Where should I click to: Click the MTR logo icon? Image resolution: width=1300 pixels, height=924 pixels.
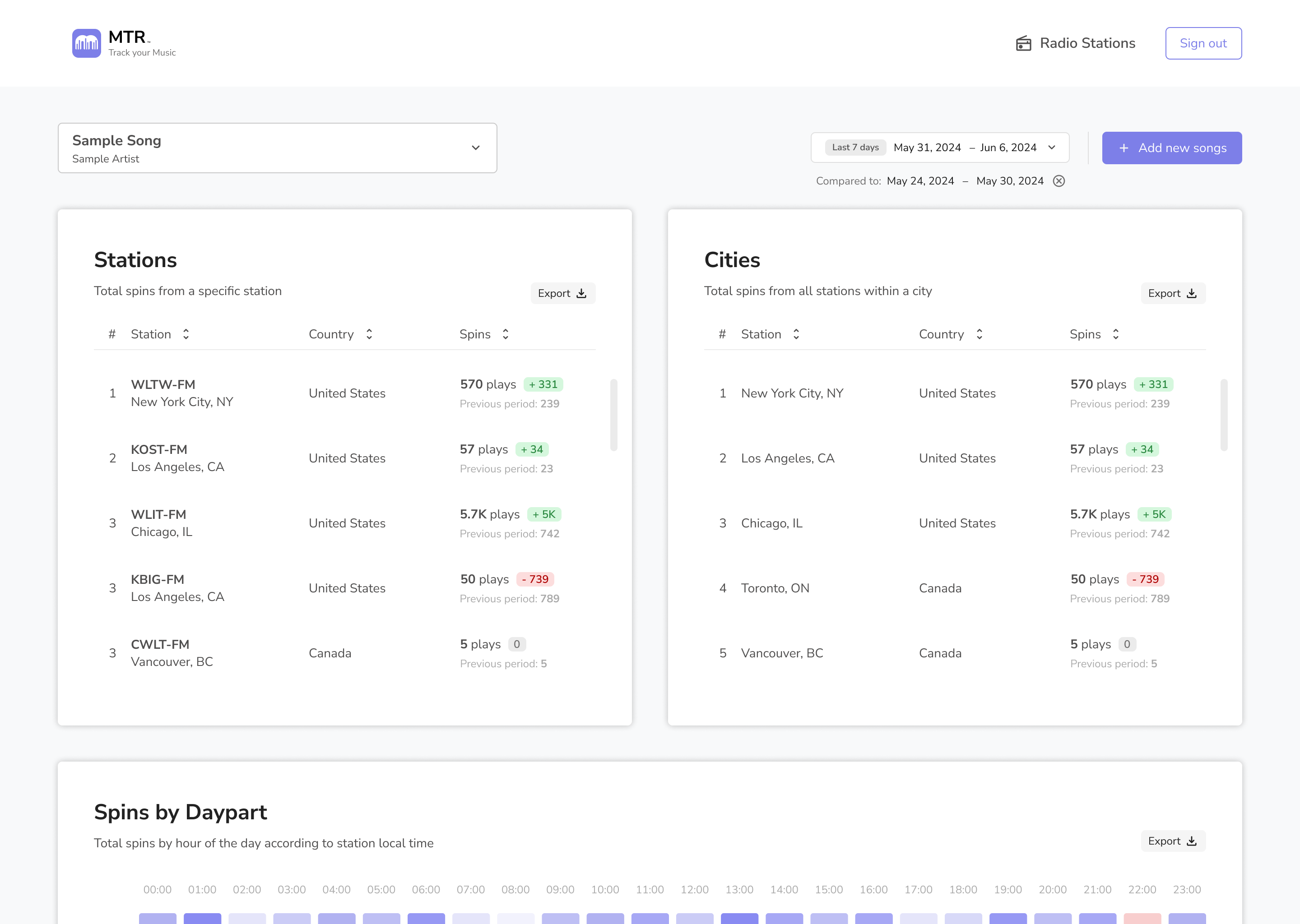pos(87,43)
